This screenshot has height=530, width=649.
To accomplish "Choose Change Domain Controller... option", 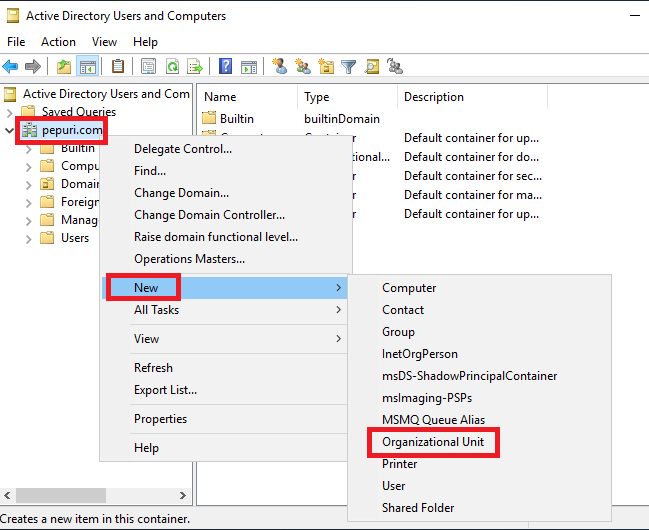I will [225, 214].
